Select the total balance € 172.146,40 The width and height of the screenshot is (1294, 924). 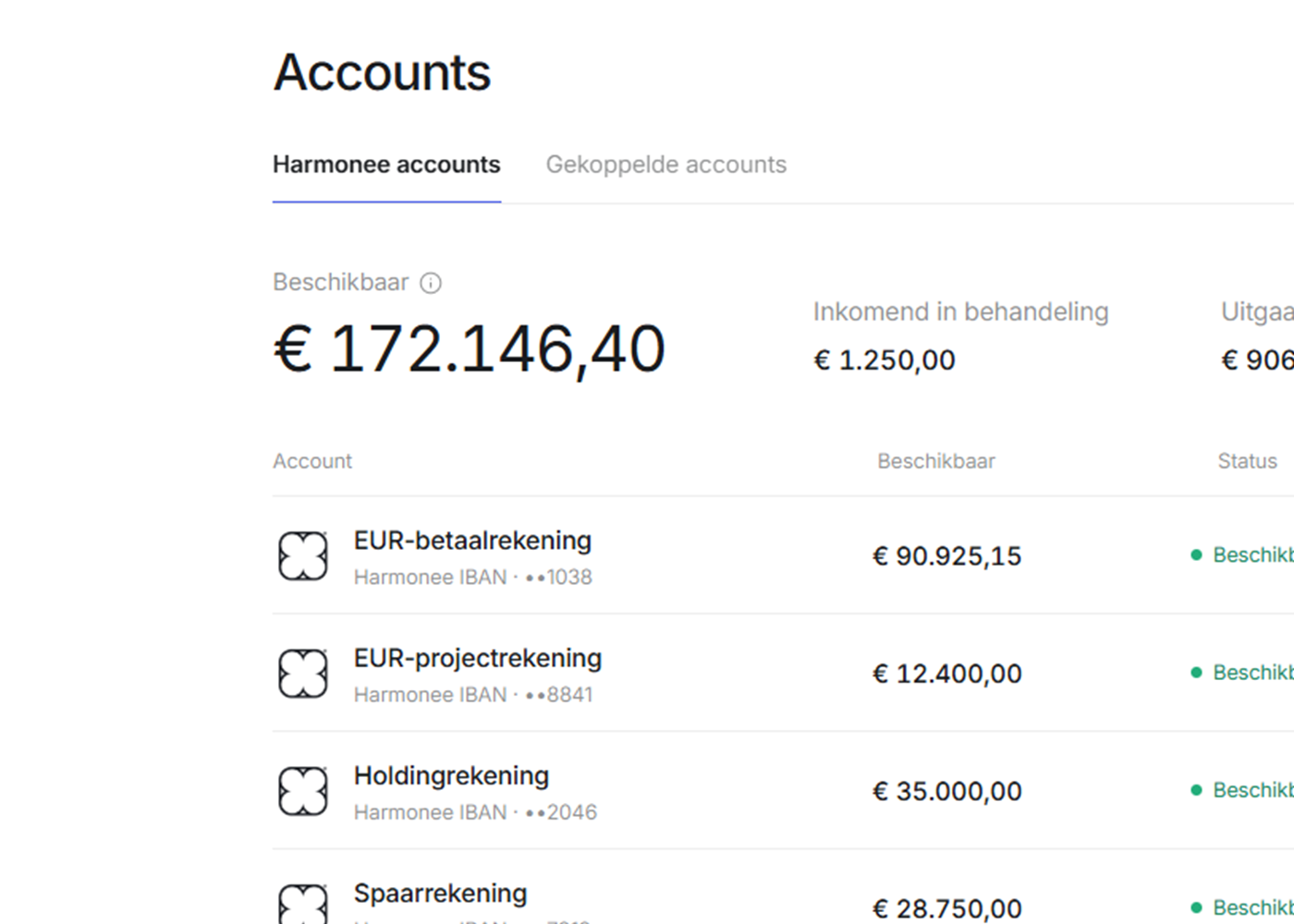click(470, 349)
